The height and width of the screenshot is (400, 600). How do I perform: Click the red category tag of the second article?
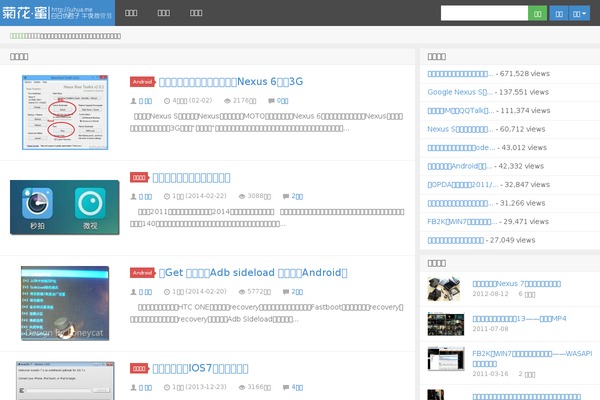click(x=139, y=177)
